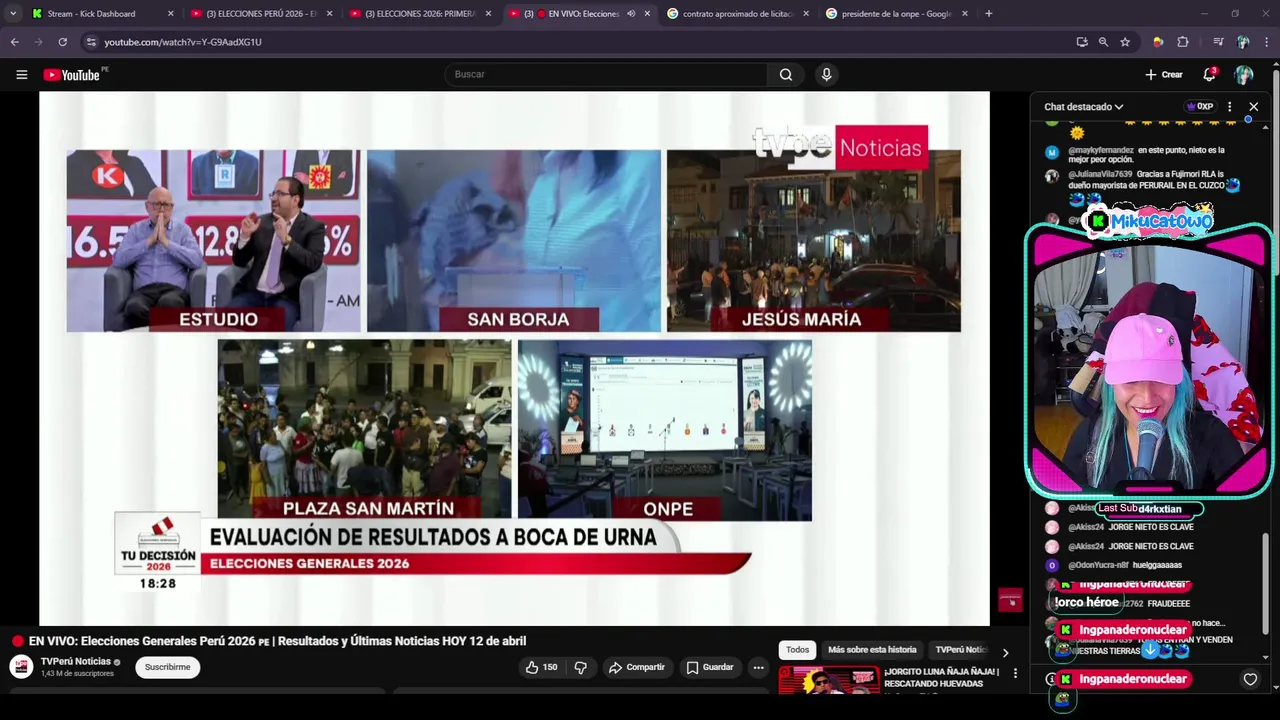Select the Todos filter chip

pyautogui.click(x=797, y=650)
